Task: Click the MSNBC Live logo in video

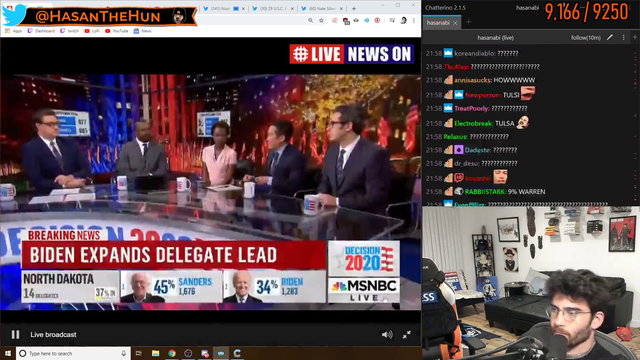Action: (364, 290)
